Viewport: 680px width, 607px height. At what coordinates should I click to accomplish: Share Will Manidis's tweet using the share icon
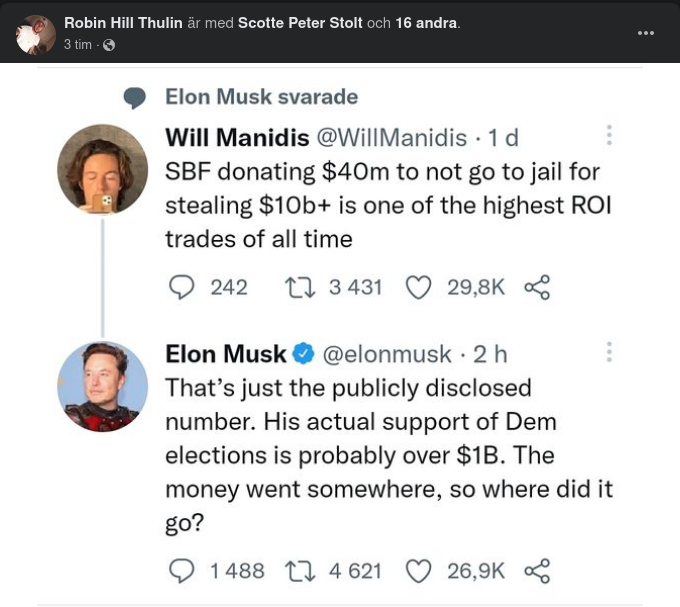click(x=537, y=288)
